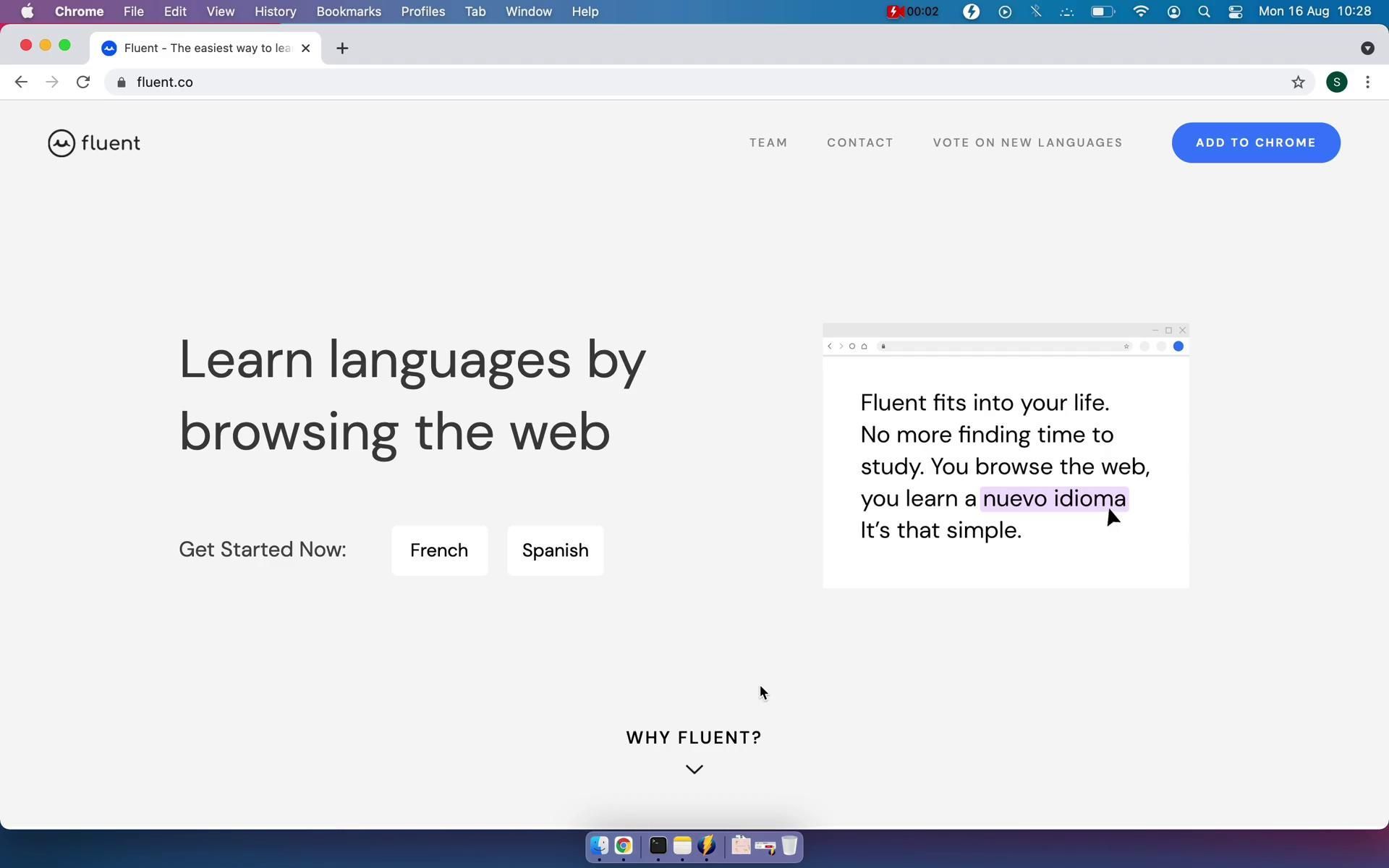View site info via the lock icon
This screenshot has height=868, width=1389.
pyautogui.click(x=122, y=82)
